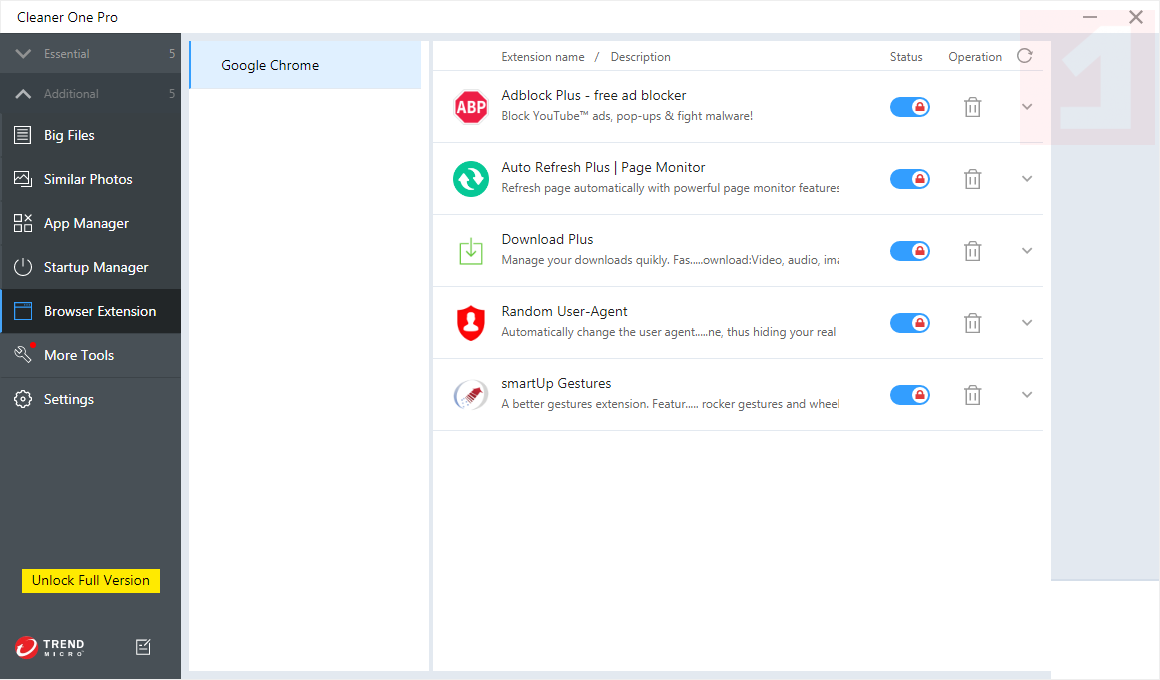
Task: Click the Operation column header
Action: [x=975, y=57]
